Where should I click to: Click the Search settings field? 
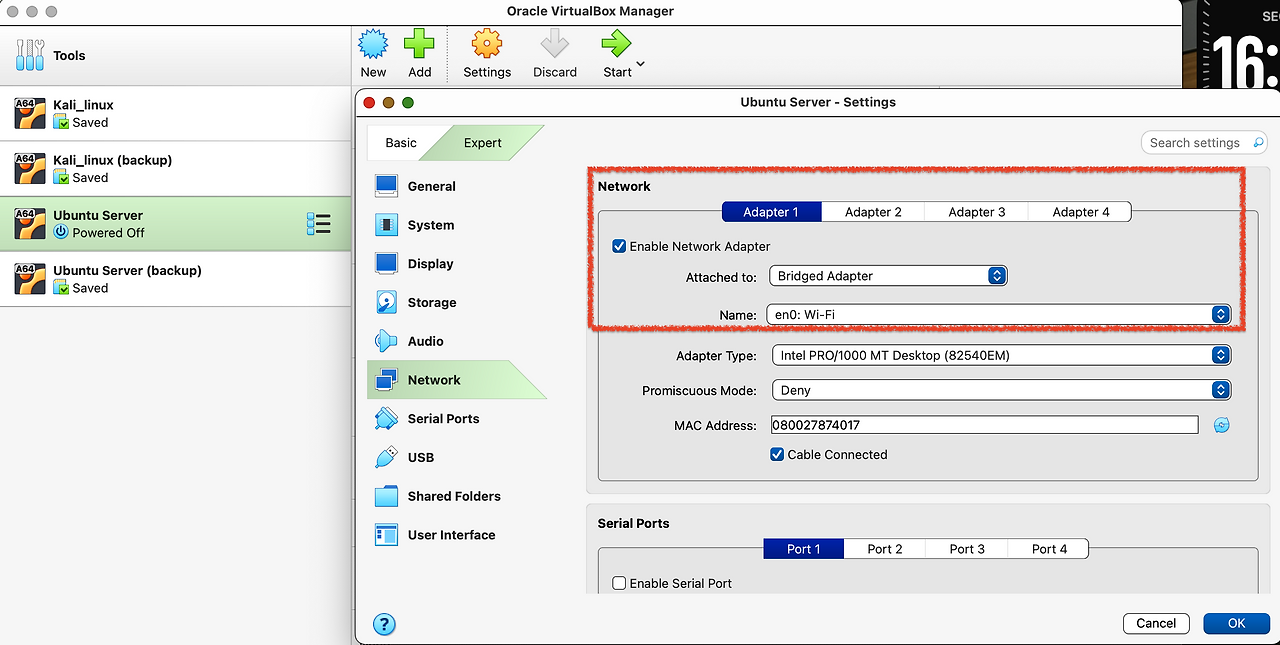click(x=1204, y=143)
